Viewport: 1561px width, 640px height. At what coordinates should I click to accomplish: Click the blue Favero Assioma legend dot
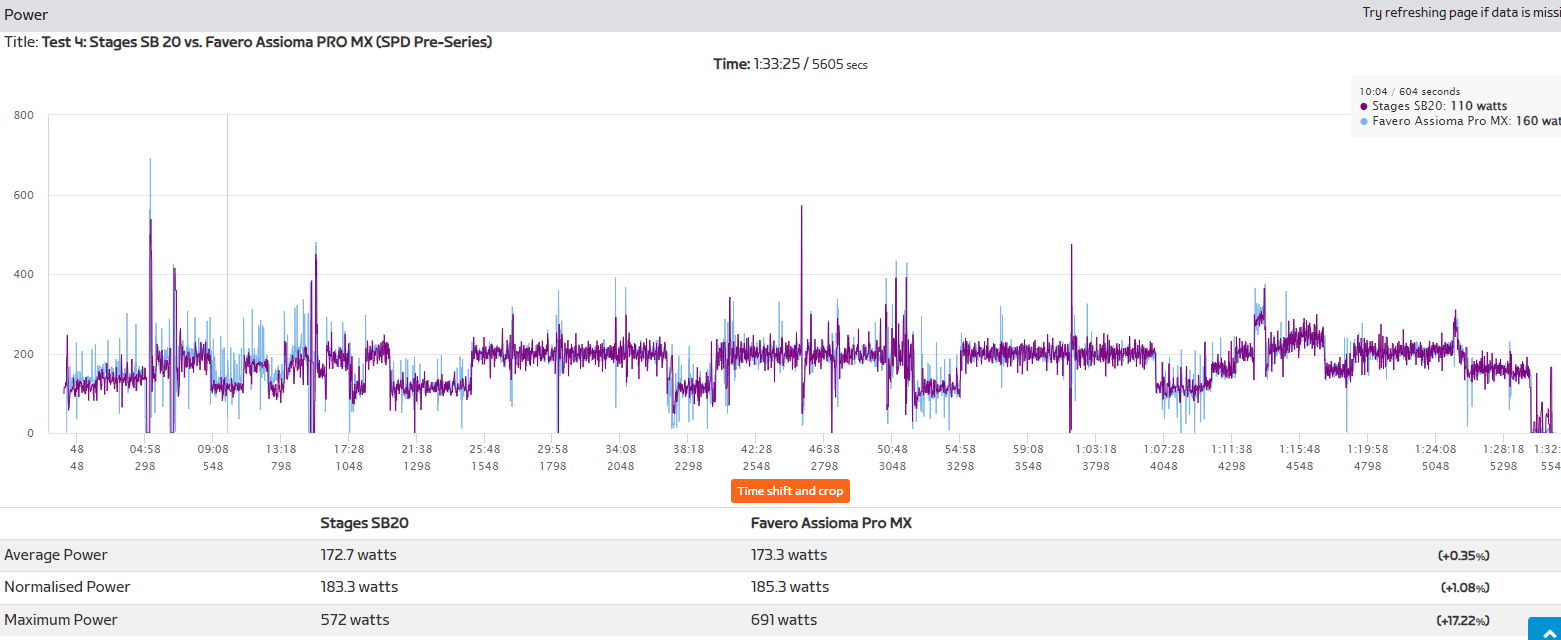tap(1364, 121)
